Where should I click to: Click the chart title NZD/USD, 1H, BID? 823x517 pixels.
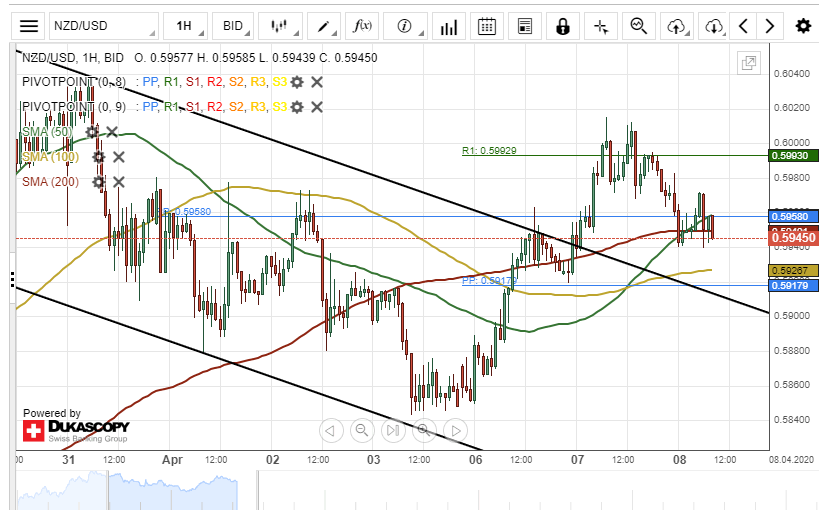tap(73, 58)
